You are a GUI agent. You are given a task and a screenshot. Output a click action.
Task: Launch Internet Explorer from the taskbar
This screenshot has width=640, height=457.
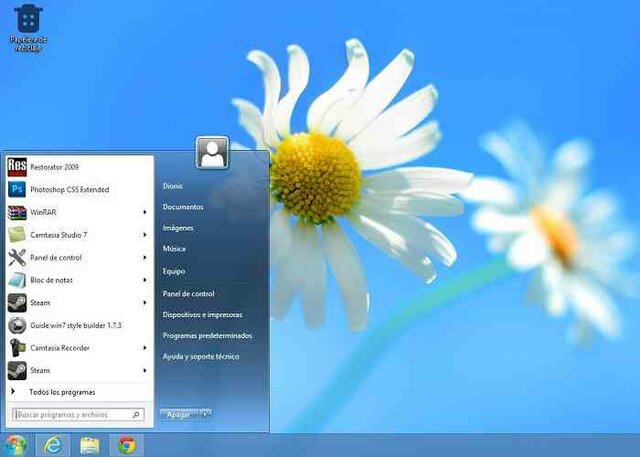(53, 445)
